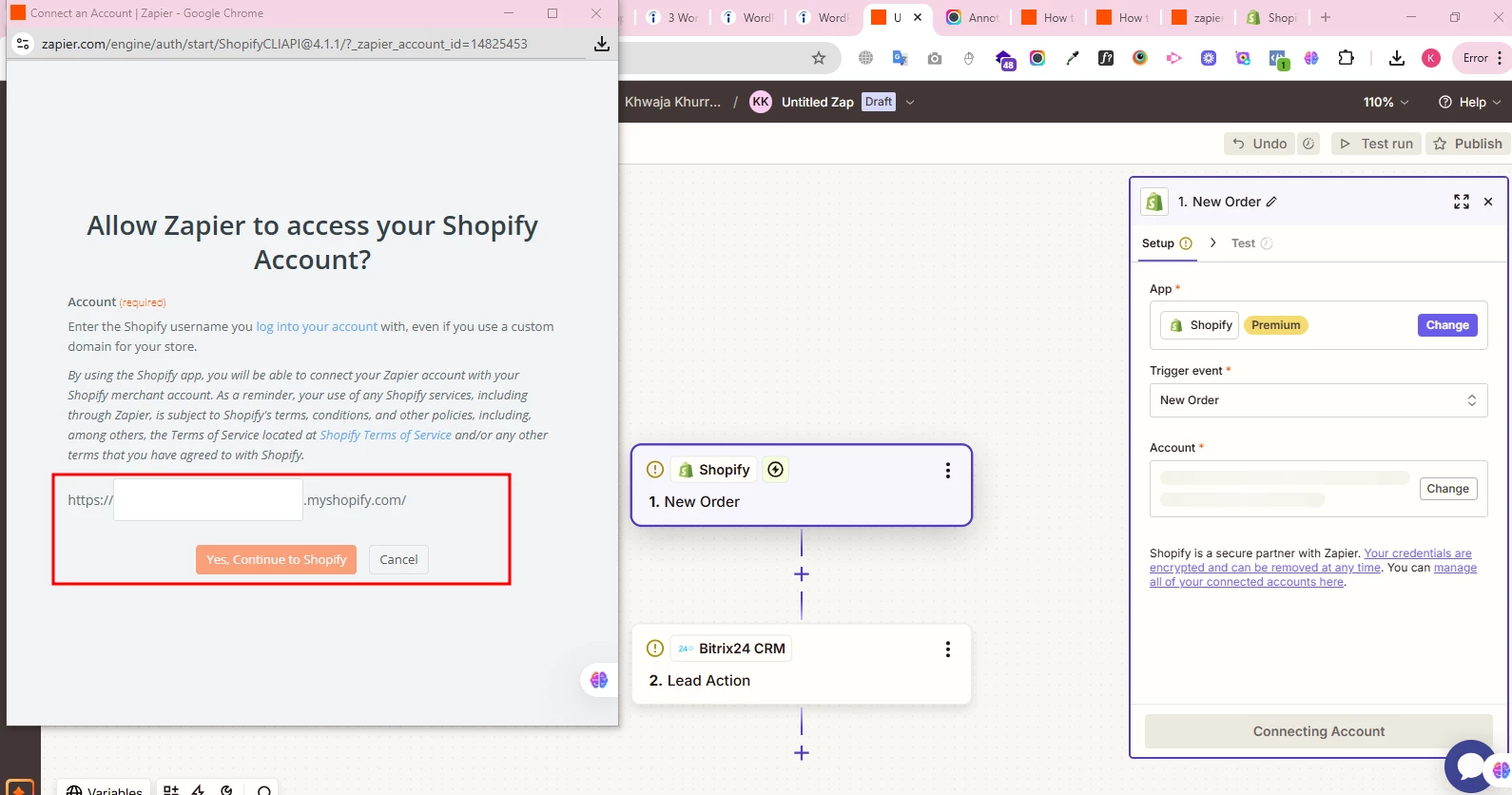This screenshot has width=1512, height=795.
Task: Cancel the Shopify account authorization
Action: click(398, 559)
